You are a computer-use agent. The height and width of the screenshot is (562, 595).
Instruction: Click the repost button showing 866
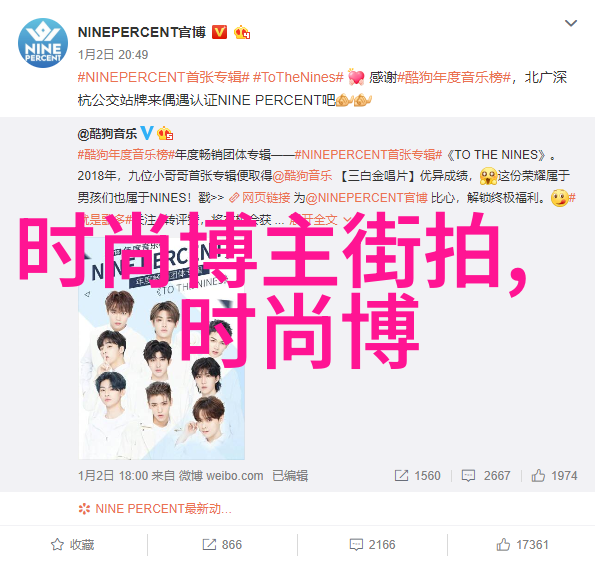pos(222,545)
